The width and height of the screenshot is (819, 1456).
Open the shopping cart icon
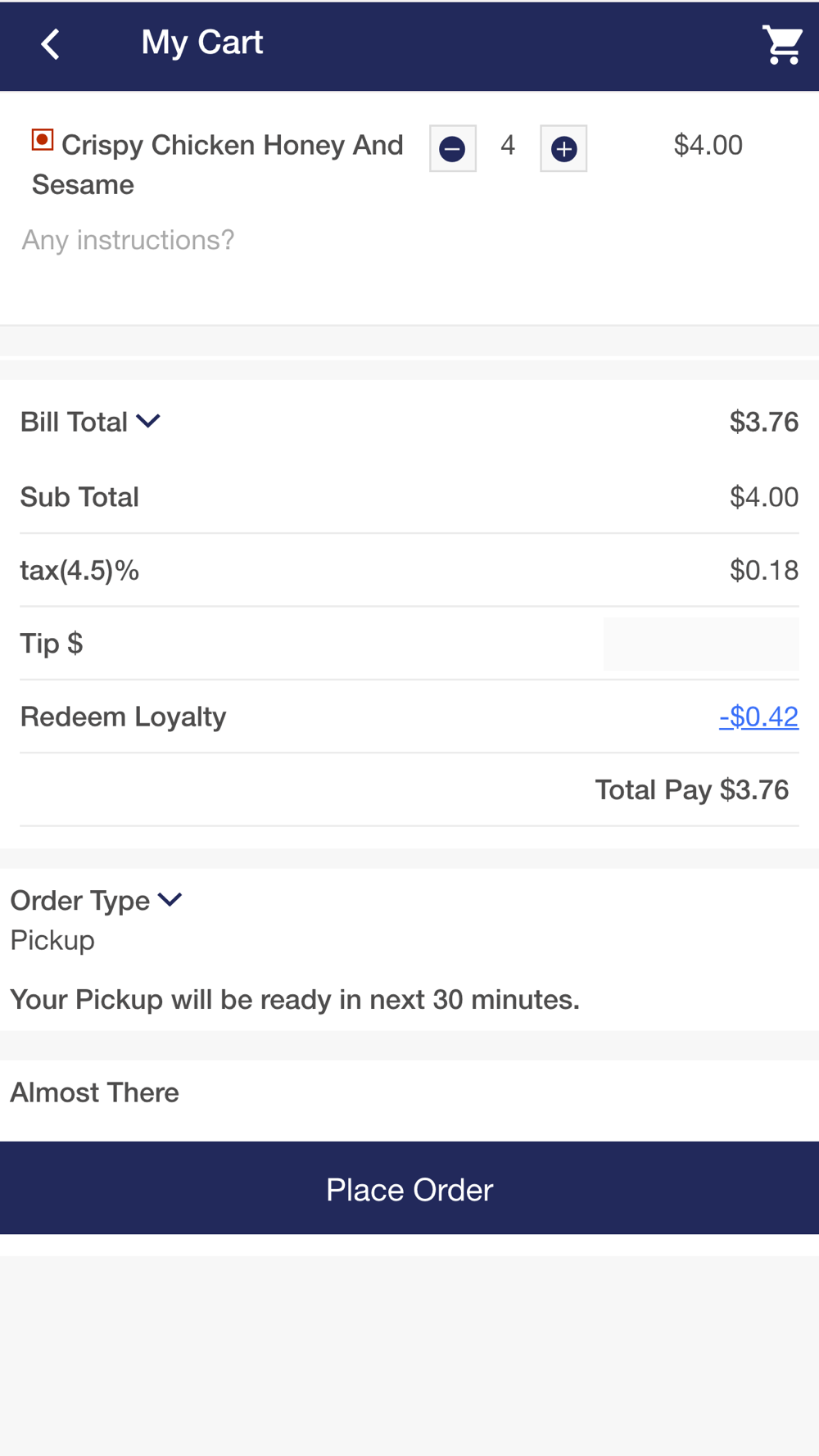point(782,44)
